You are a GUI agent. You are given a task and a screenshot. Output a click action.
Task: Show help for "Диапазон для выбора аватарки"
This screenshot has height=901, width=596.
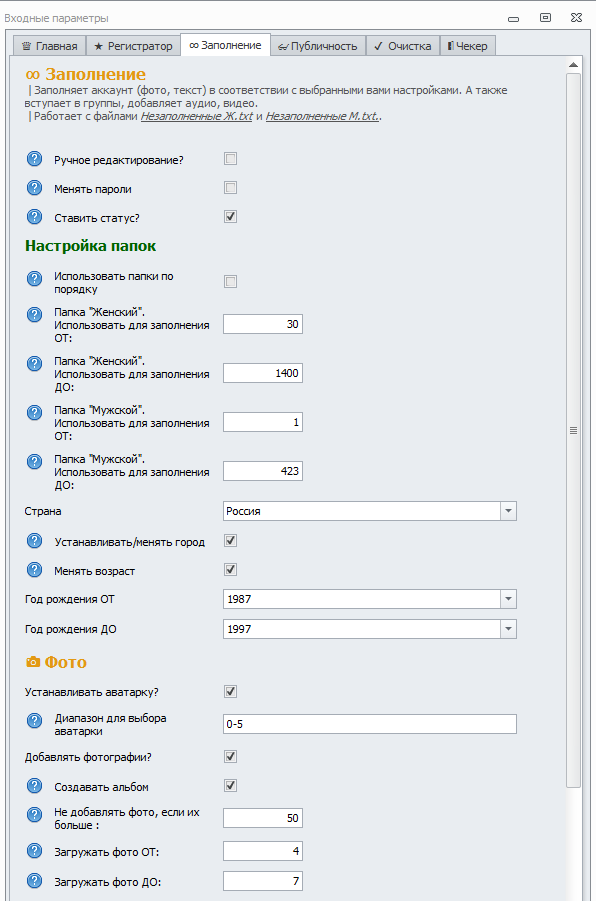34,721
